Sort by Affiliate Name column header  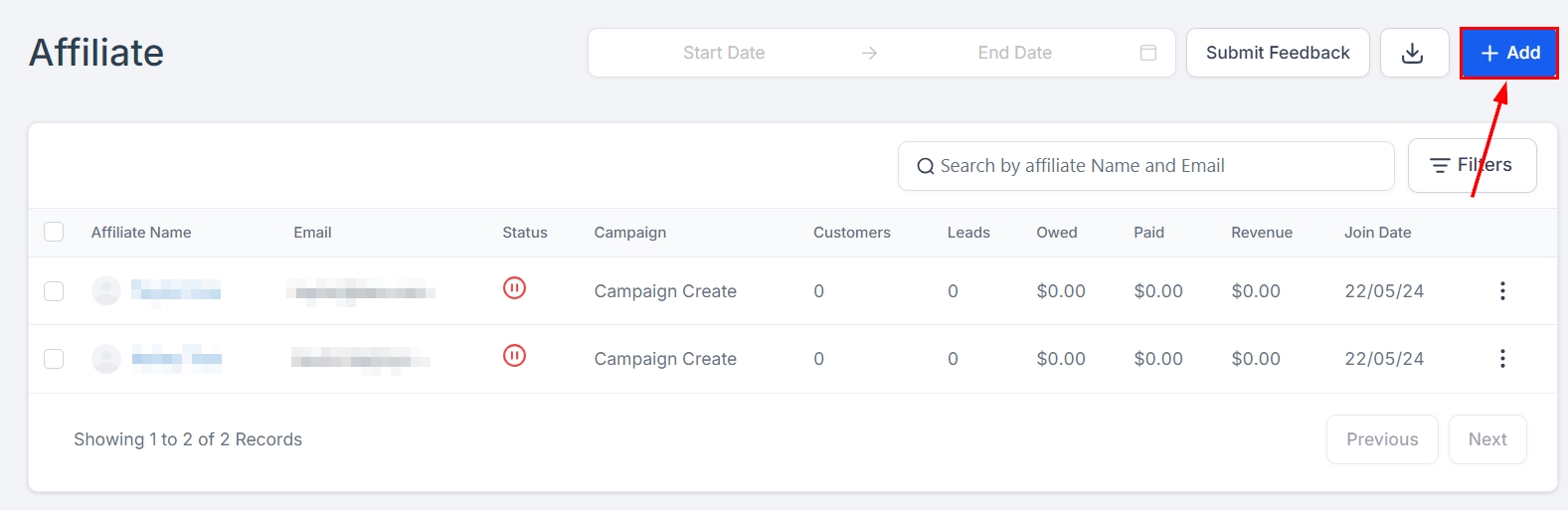[141, 233]
